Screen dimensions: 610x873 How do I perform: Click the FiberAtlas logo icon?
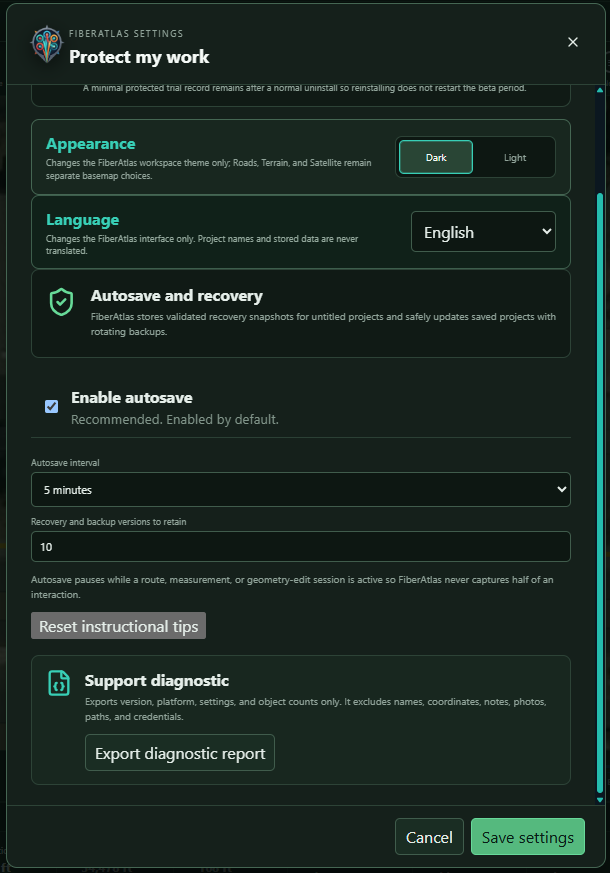click(47, 45)
